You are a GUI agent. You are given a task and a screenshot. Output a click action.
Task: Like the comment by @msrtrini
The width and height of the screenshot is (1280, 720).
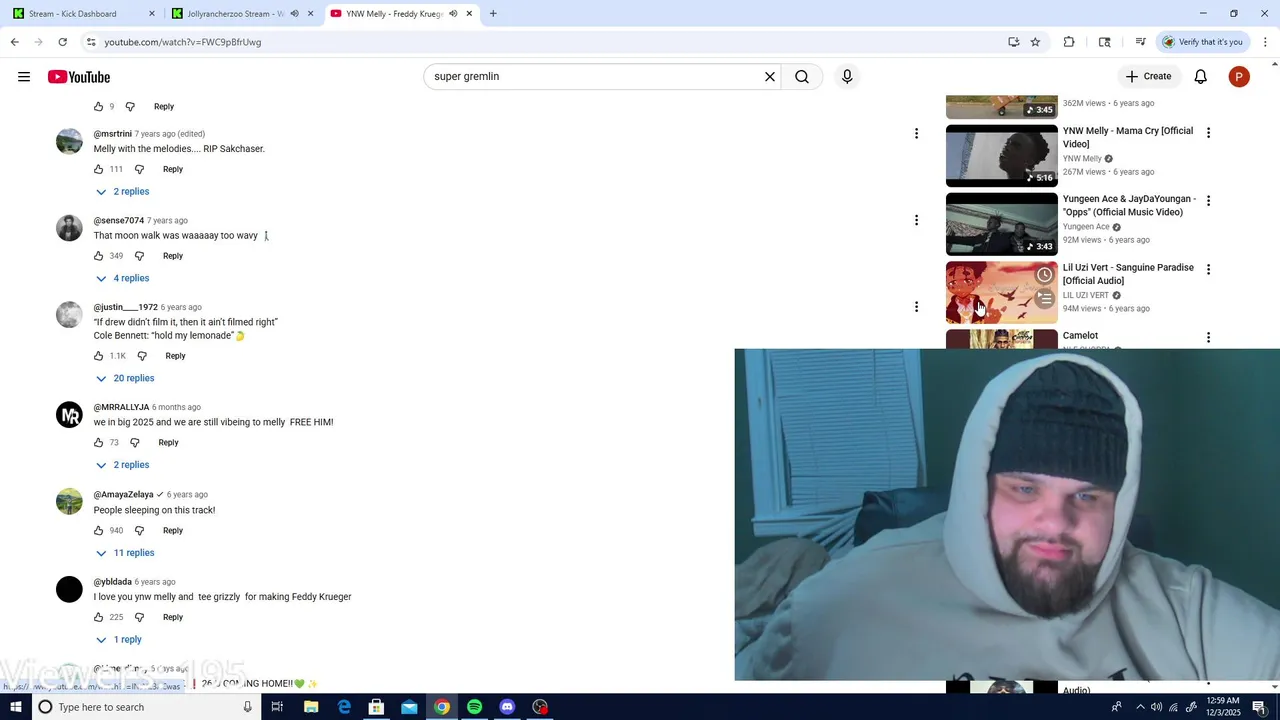[98, 169]
